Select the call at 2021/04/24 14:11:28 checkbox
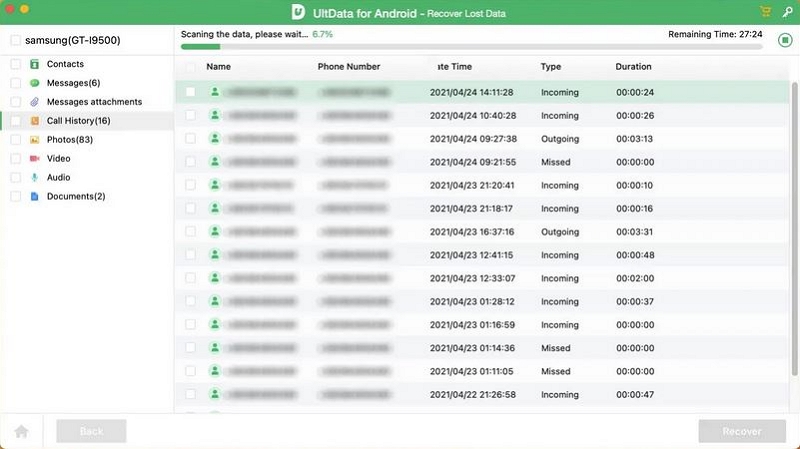The image size is (800, 449). [190, 92]
